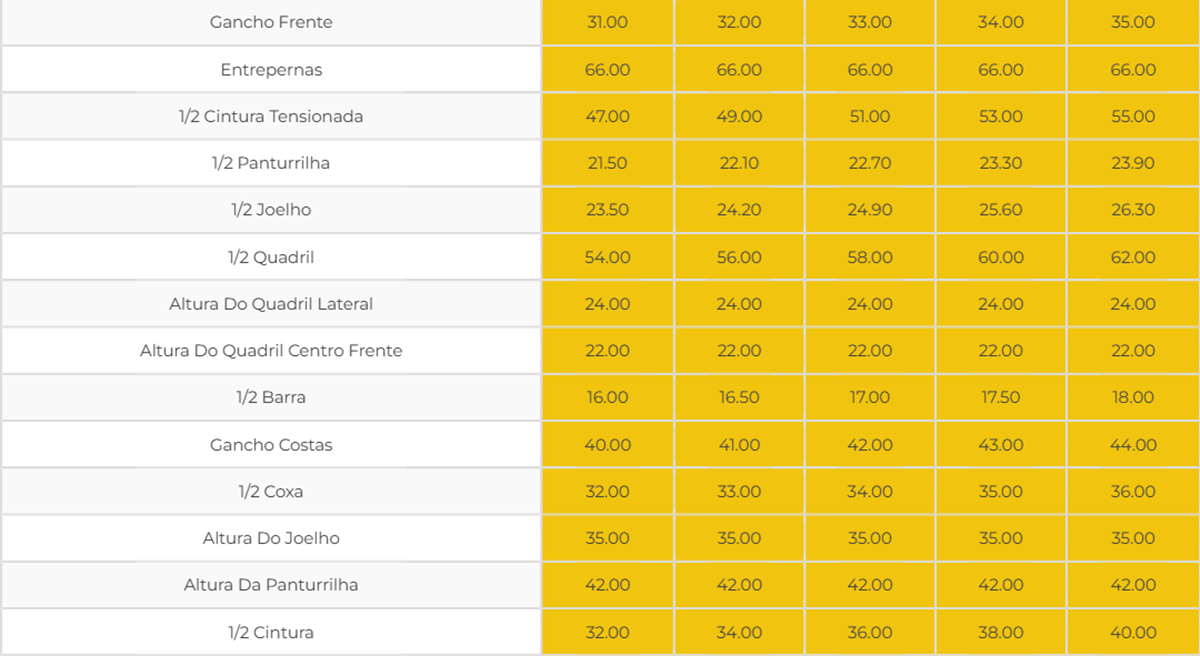Select the 58.00 value in 1/2 Quadril row
Image resolution: width=1200 pixels, height=656 pixels.
click(x=869, y=257)
